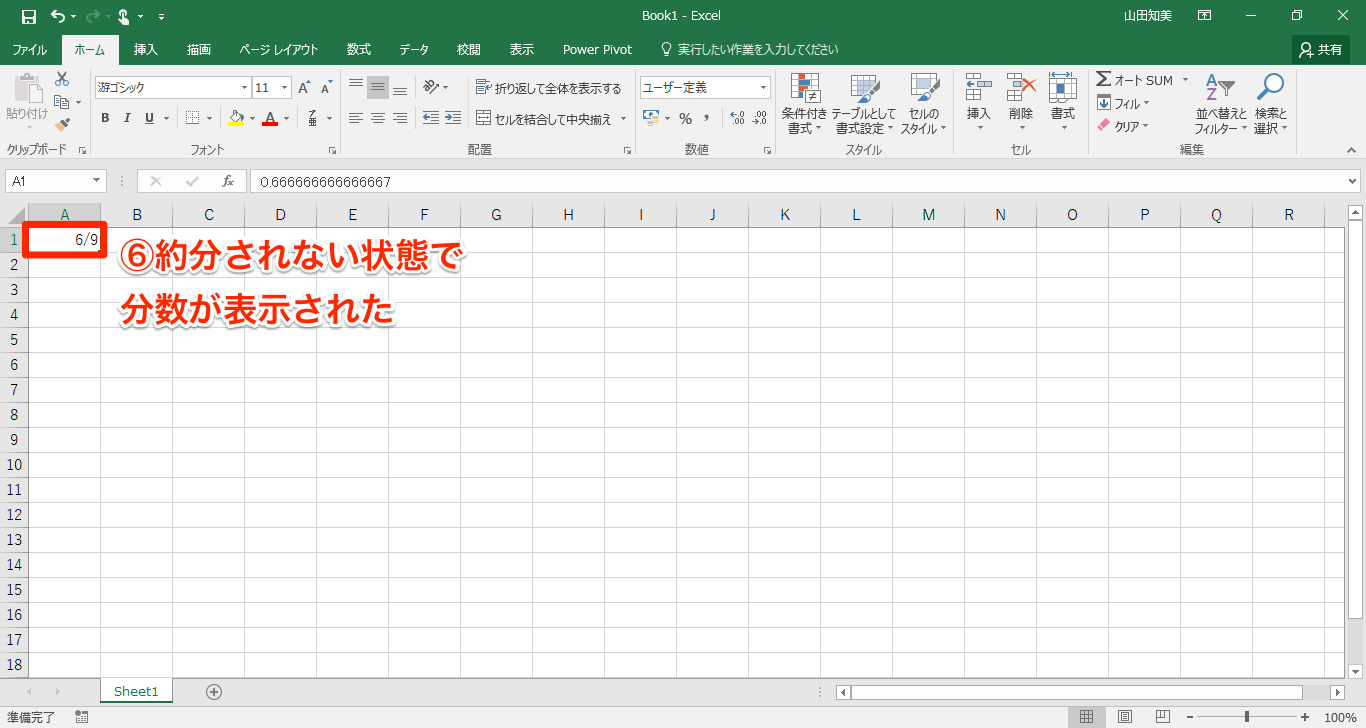1366x728 pixels.
Task: Open the Customize Quick Access Toolbar dropdown
Action: click(x=162, y=17)
